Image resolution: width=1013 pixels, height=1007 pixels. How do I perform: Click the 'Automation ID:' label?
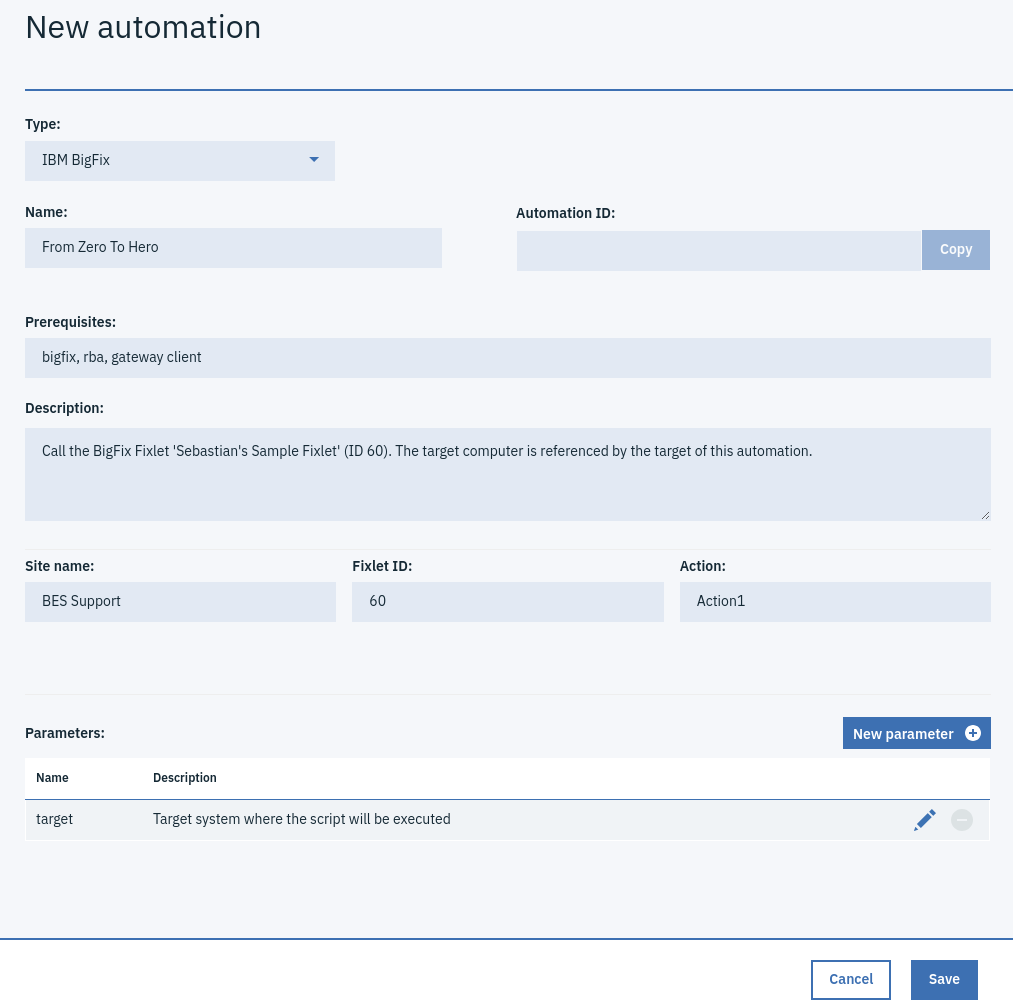coord(565,213)
